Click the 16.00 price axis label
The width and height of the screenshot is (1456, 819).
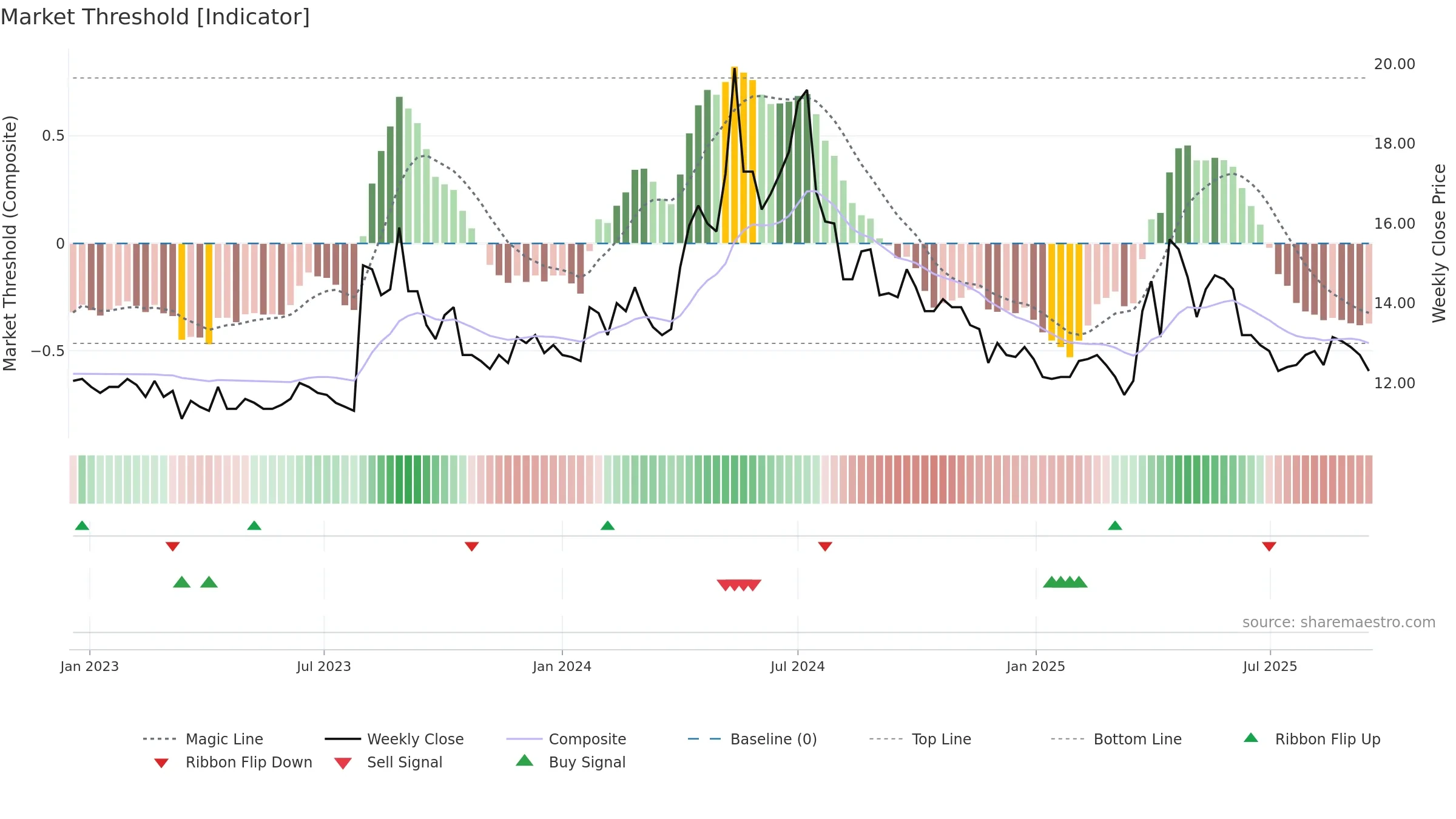coord(1395,223)
